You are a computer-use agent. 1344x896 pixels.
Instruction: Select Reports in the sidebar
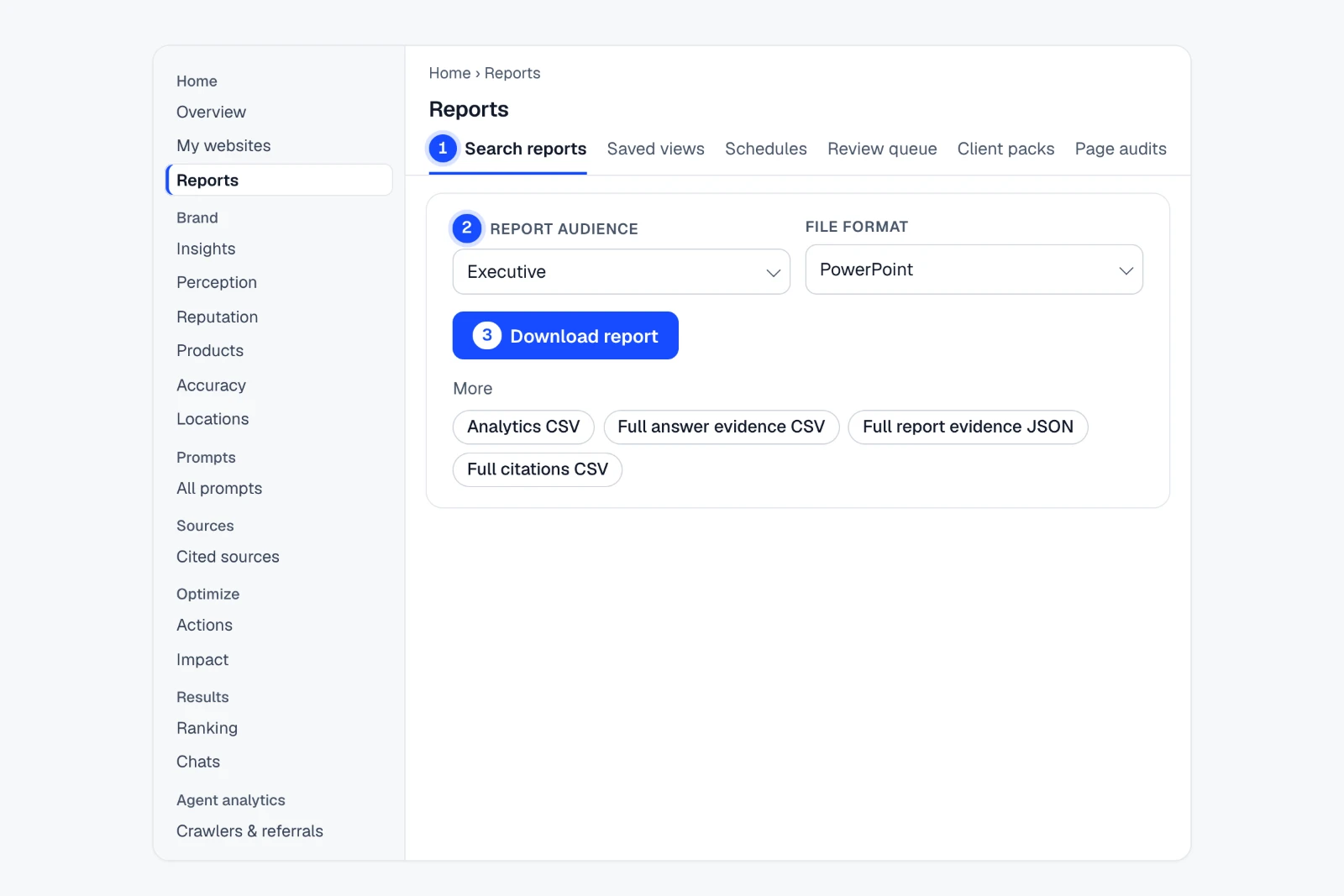pos(279,180)
